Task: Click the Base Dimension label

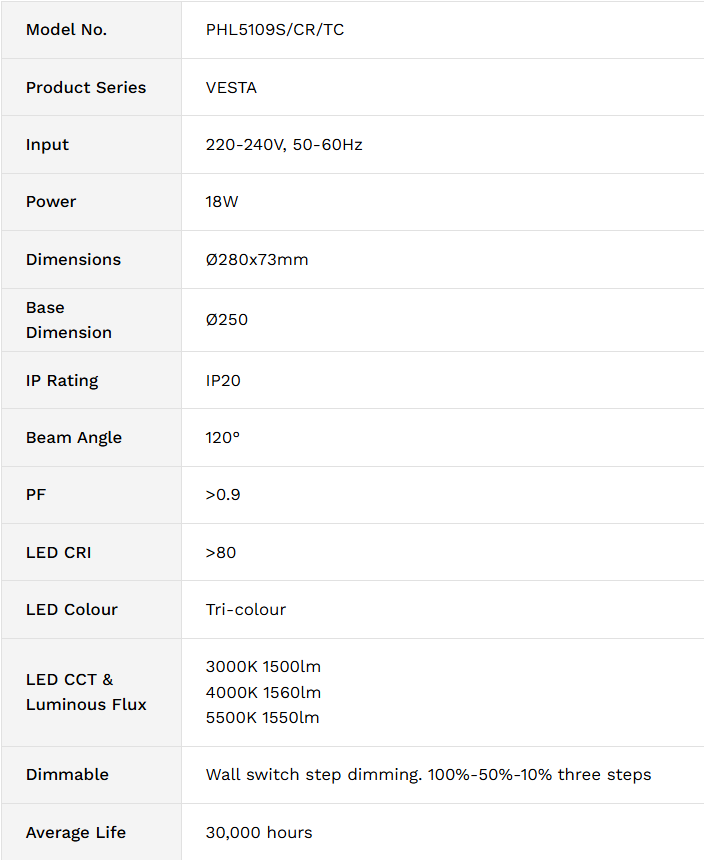Action: click(69, 320)
